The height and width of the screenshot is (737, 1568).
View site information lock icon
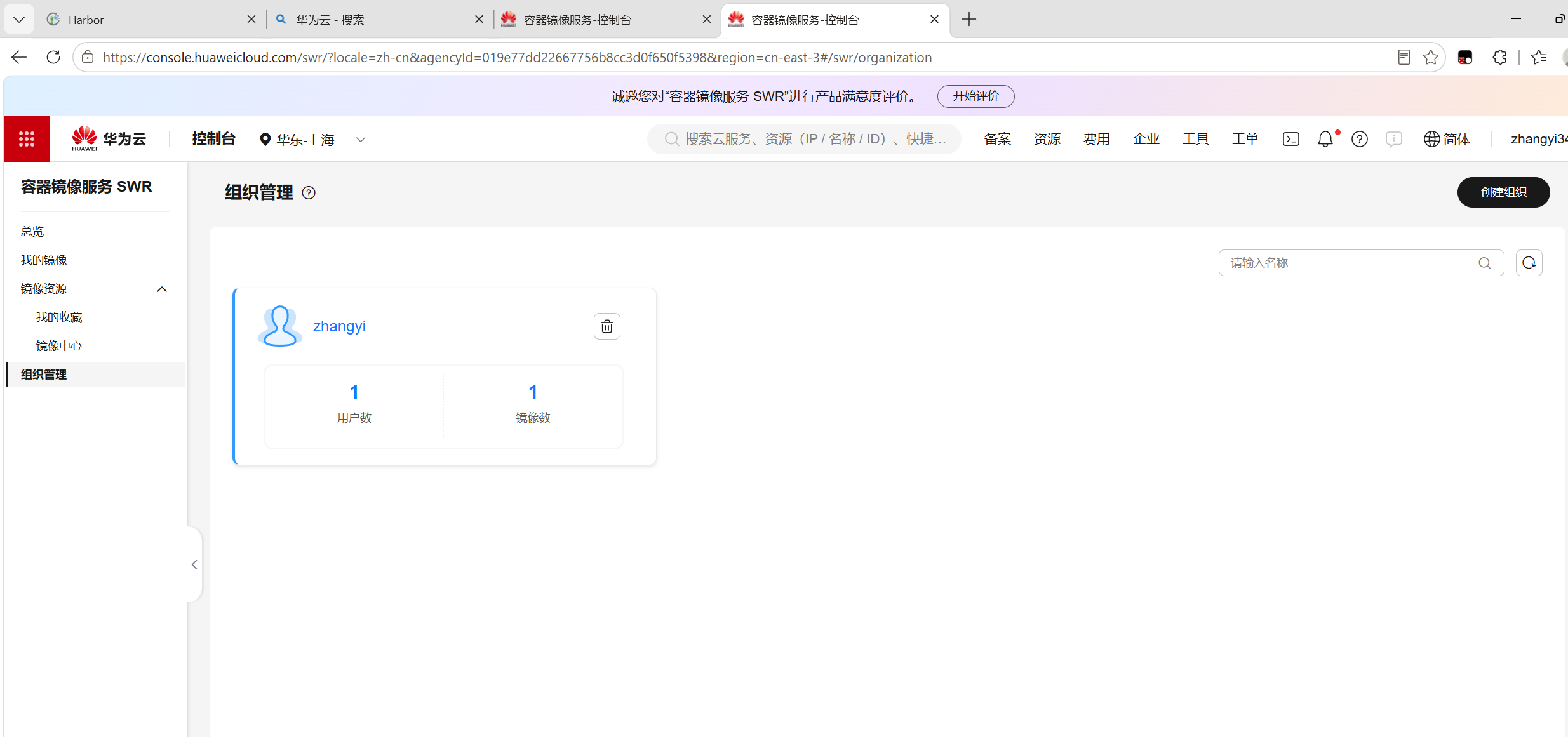[x=88, y=57]
